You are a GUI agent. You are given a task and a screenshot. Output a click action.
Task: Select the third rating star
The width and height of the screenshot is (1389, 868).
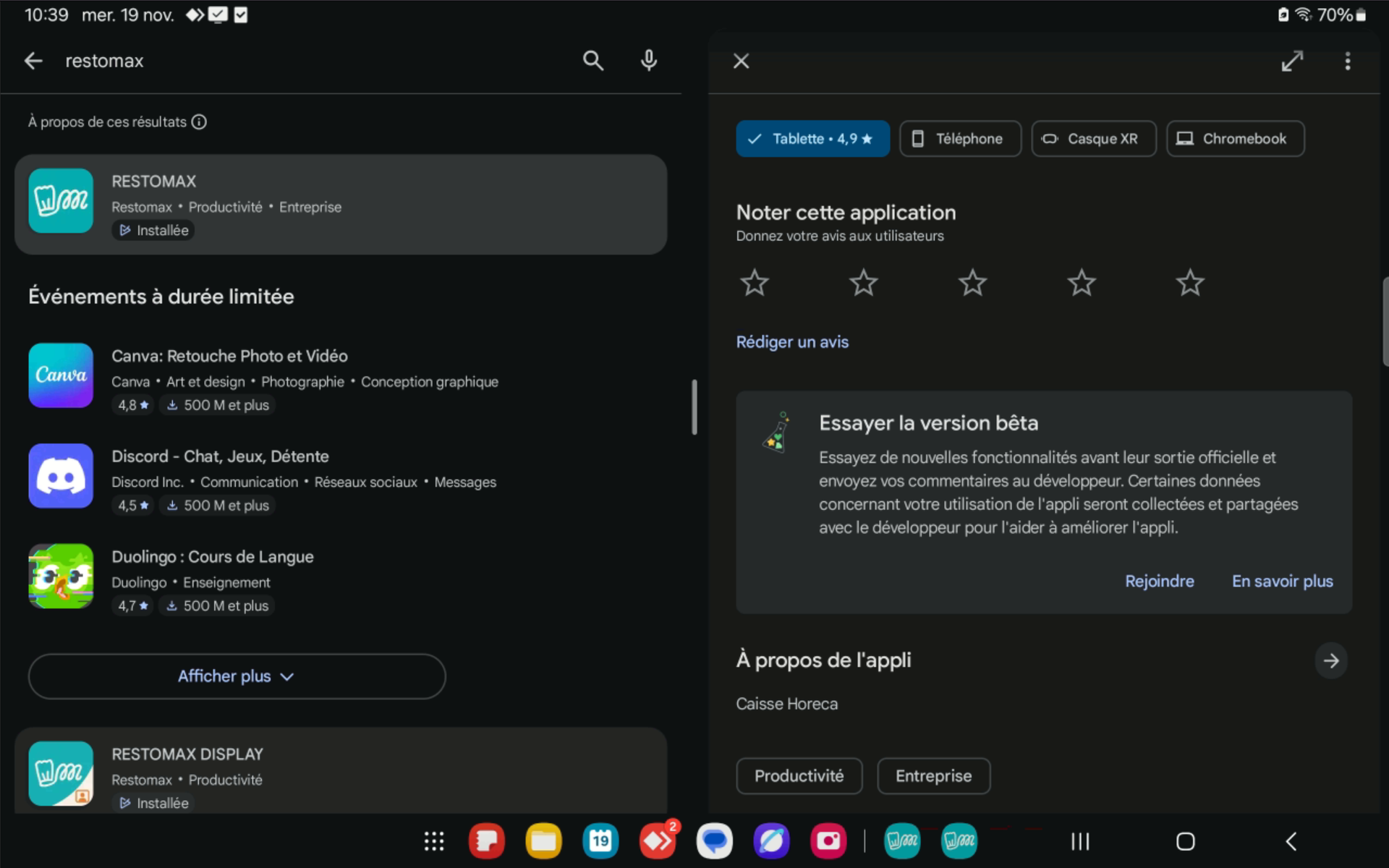pos(972,283)
